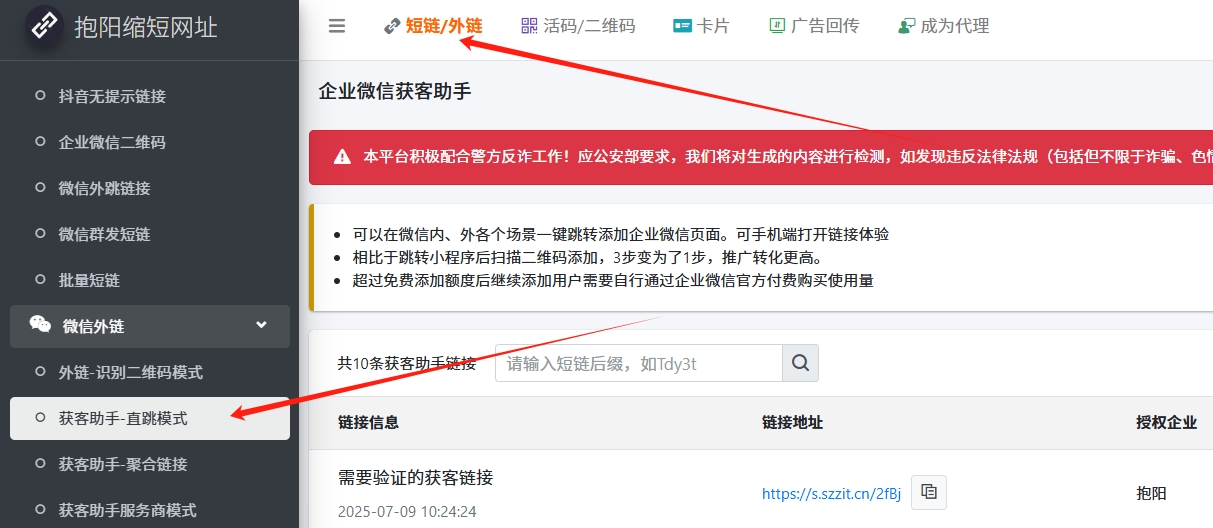
Task: Click the short link suffix search field
Action: pyautogui.click(x=638, y=363)
